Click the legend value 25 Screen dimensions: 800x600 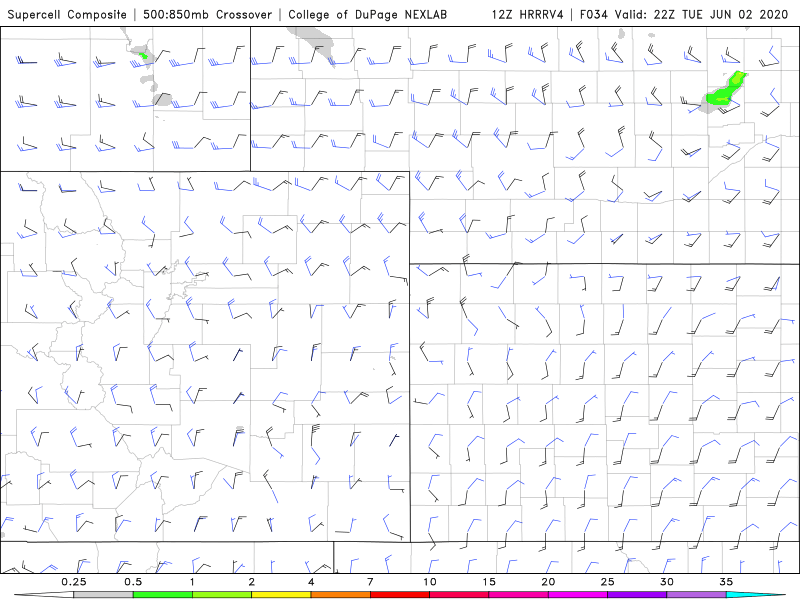click(x=607, y=582)
